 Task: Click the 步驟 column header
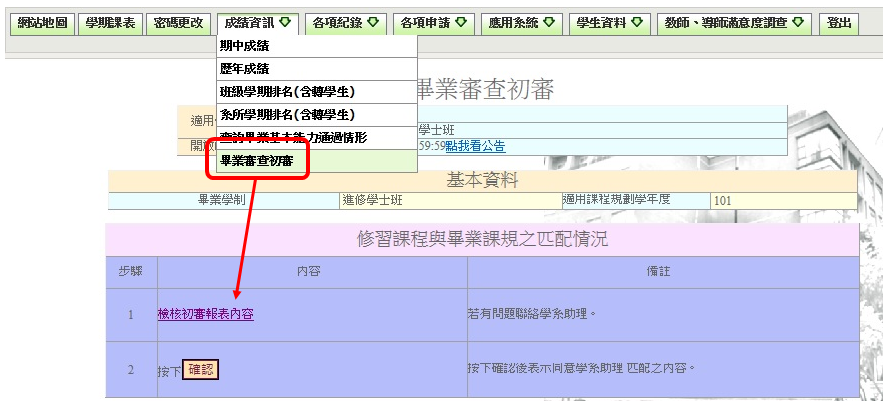(x=131, y=272)
